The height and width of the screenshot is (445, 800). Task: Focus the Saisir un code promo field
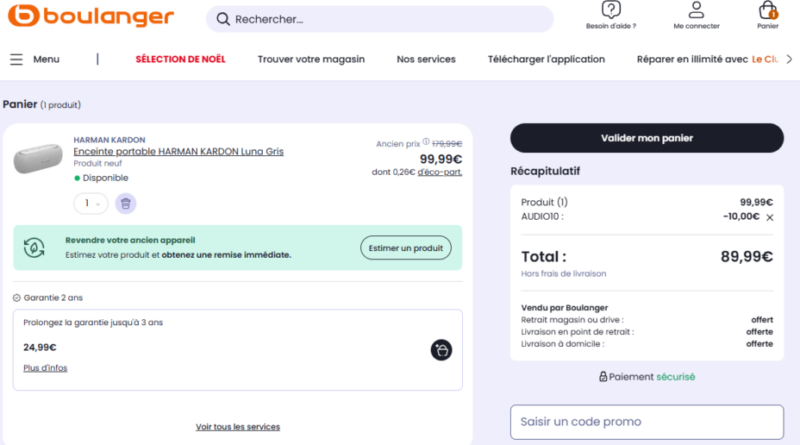tap(646, 421)
